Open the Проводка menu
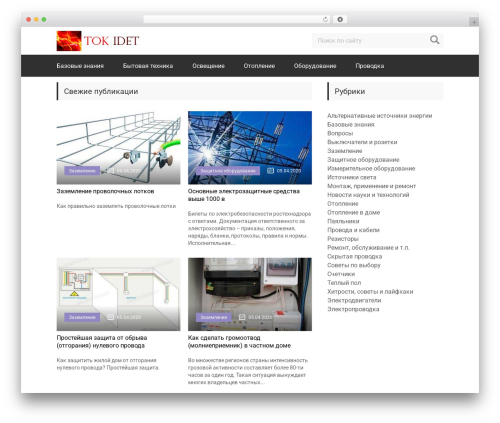The image size is (500, 423). pyautogui.click(x=370, y=66)
